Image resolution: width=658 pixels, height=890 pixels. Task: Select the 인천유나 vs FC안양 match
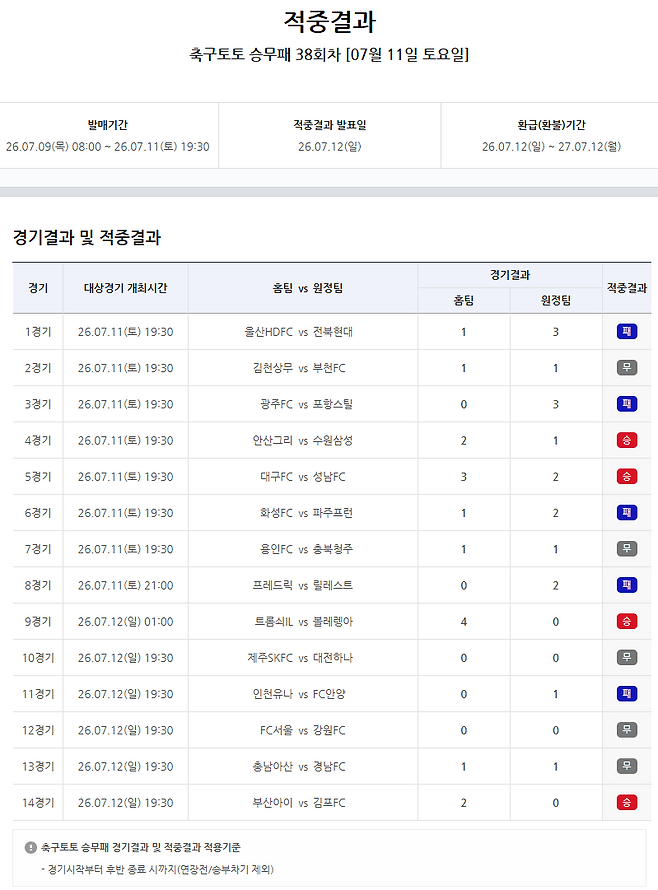point(299,694)
